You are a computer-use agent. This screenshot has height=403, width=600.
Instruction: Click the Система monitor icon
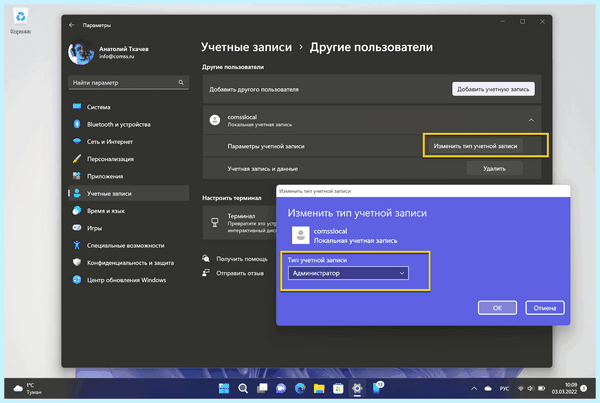click(77, 106)
